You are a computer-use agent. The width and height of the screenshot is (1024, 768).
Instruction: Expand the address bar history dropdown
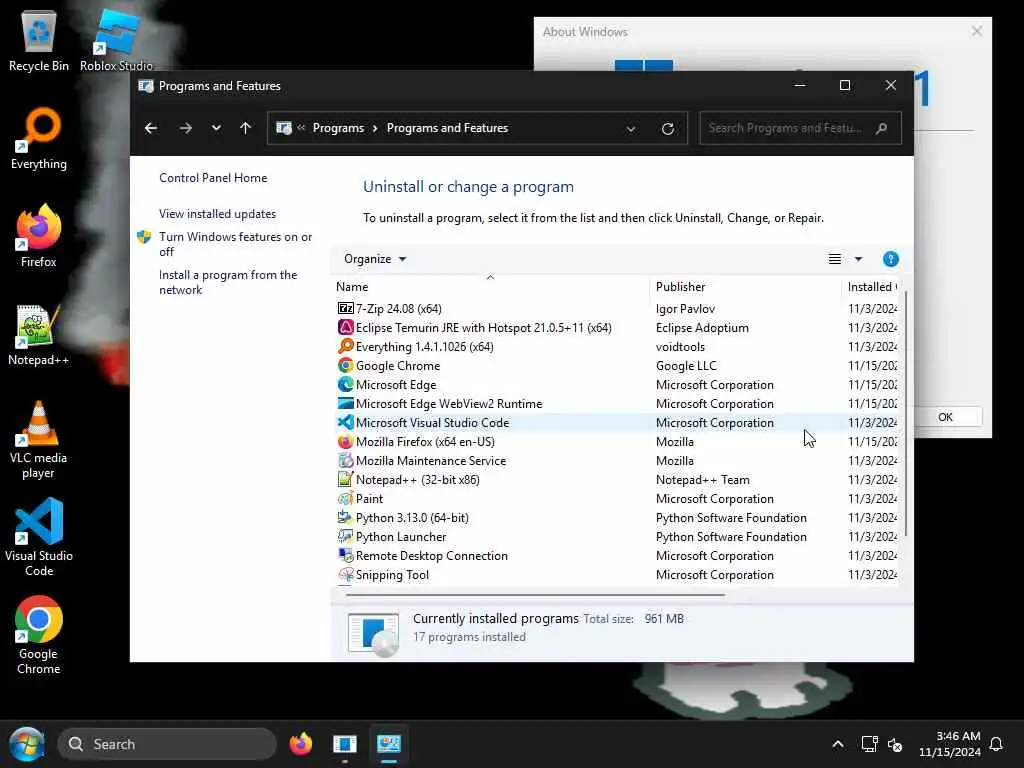pos(631,129)
